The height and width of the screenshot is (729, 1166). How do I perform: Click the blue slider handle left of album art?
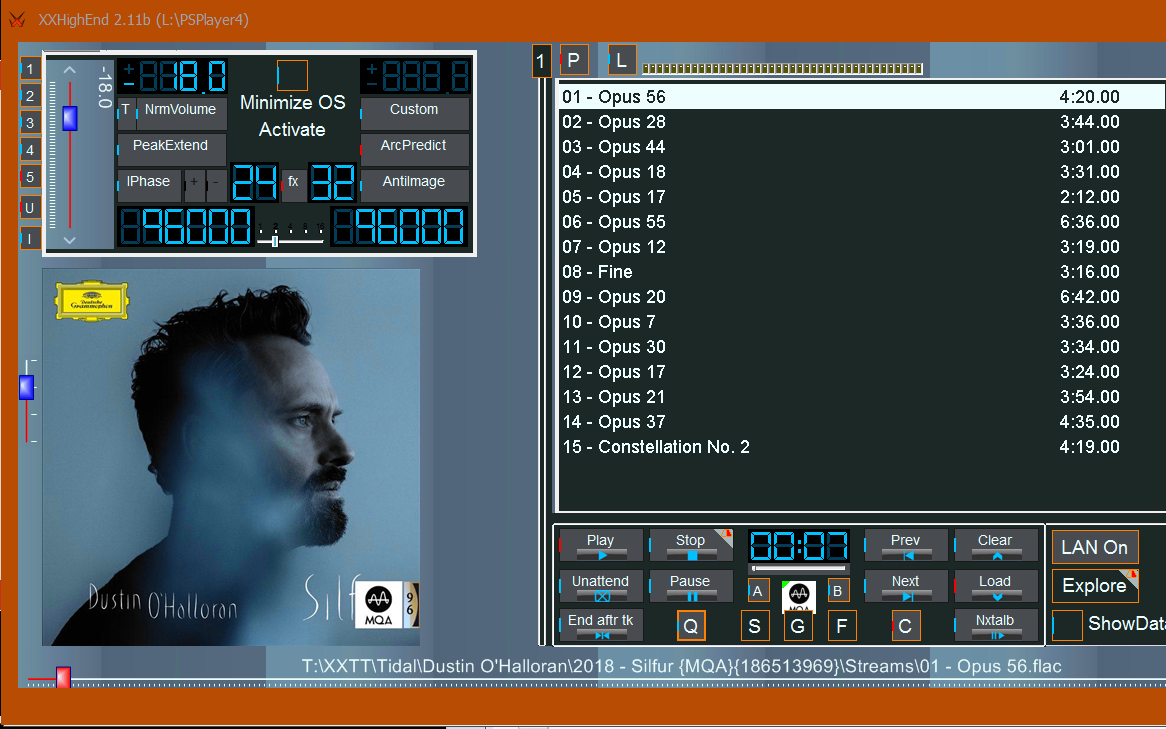pos(27,388)
